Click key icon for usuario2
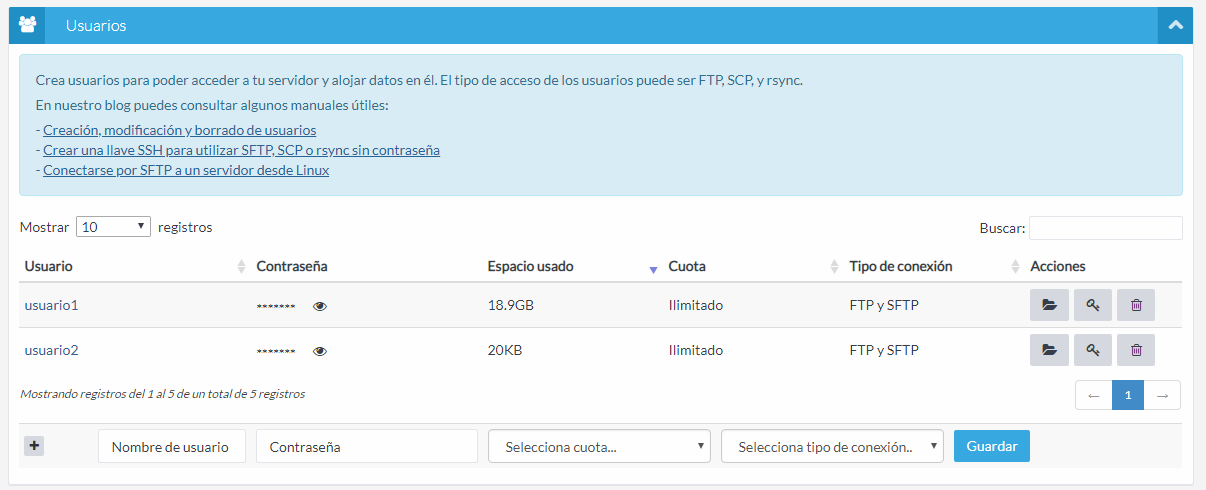 click(1093, 350)
